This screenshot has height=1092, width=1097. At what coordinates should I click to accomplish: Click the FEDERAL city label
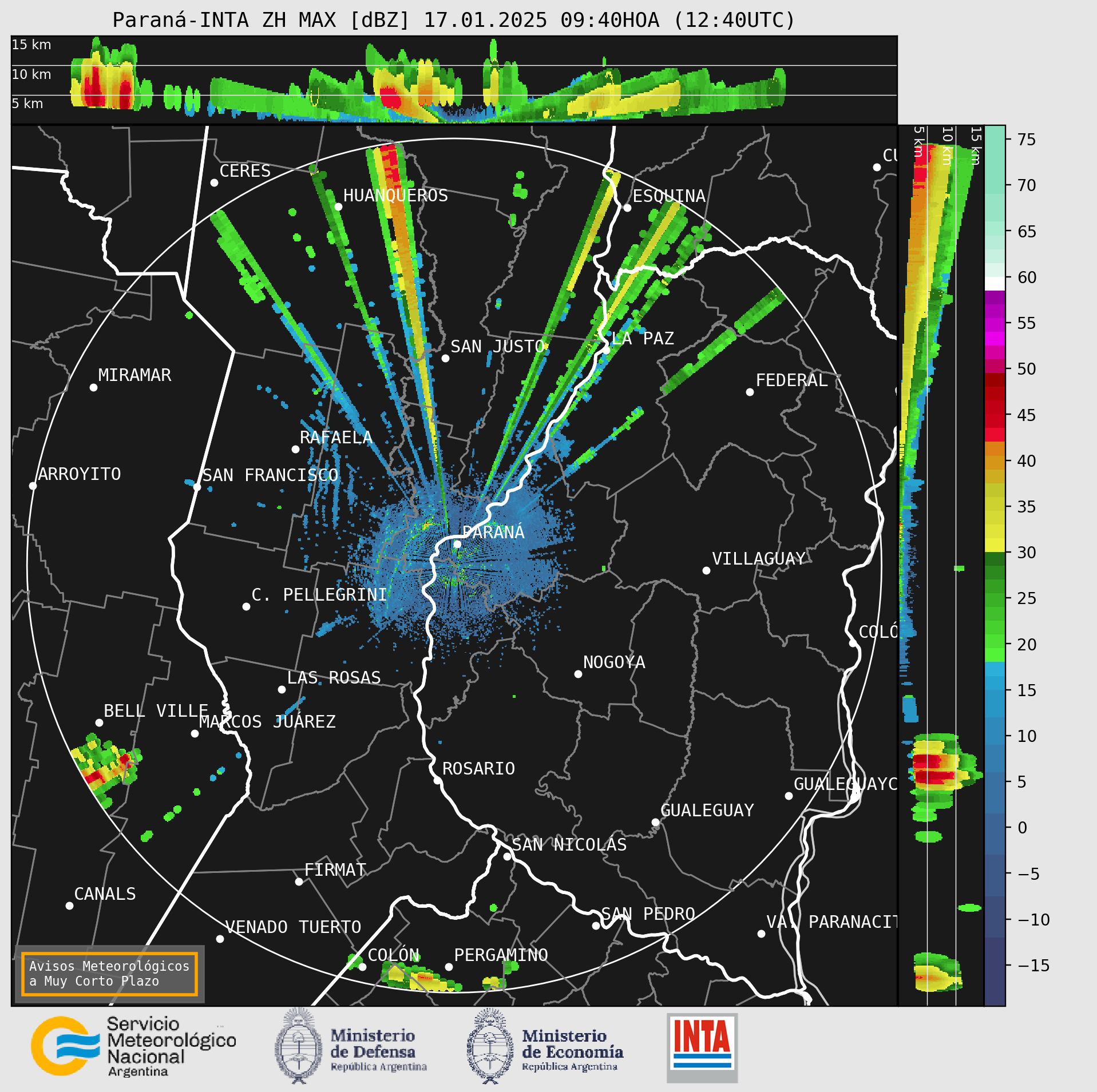[792, 380]
